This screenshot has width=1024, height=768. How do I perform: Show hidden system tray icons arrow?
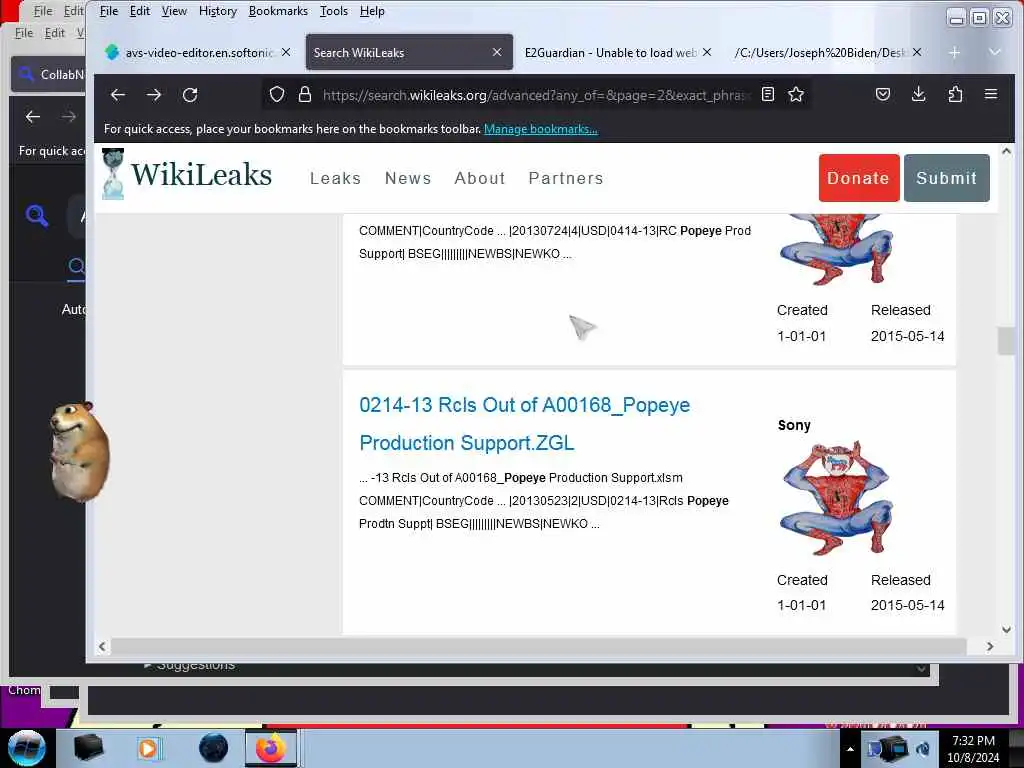[850, 749]
